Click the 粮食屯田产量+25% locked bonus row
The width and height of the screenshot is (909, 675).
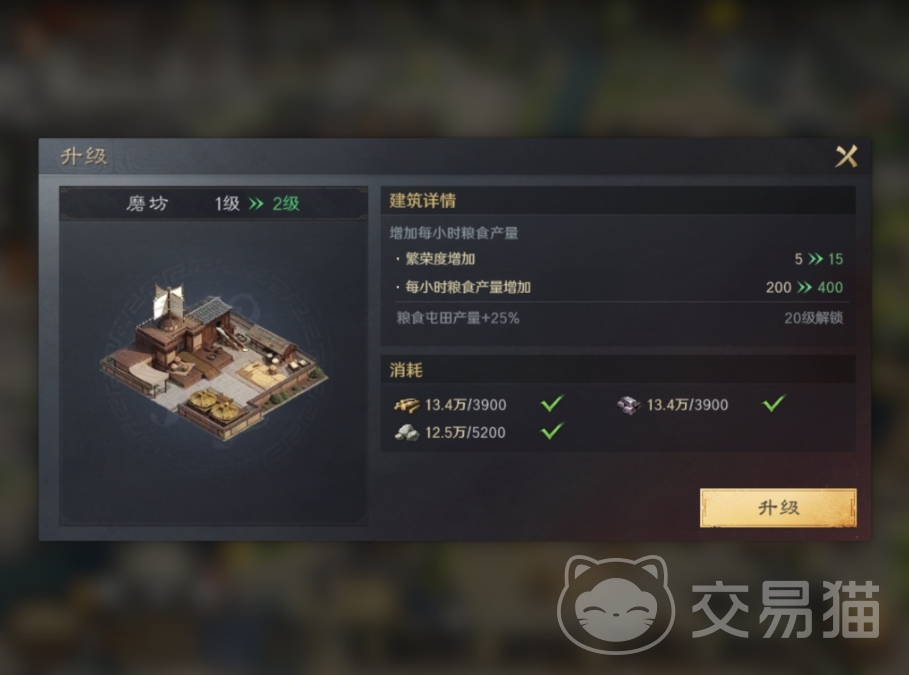pyautogui.click(x=619, y=318)
